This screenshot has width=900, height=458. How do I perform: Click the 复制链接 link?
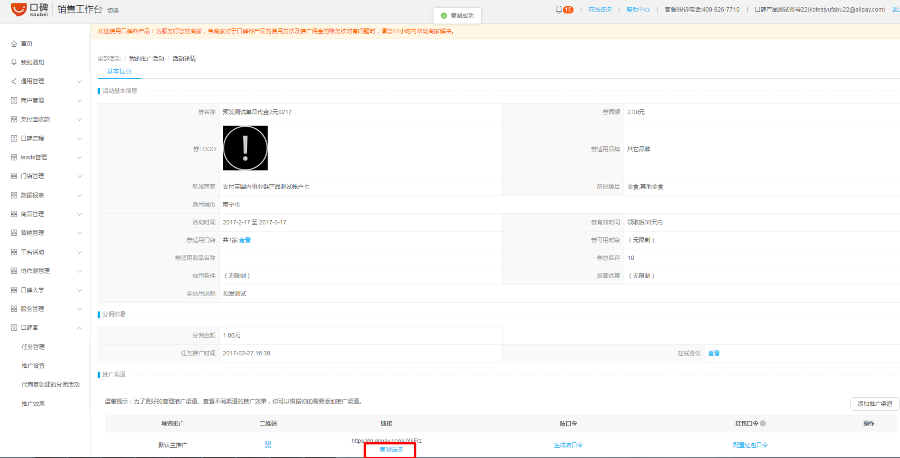point(391,449)
